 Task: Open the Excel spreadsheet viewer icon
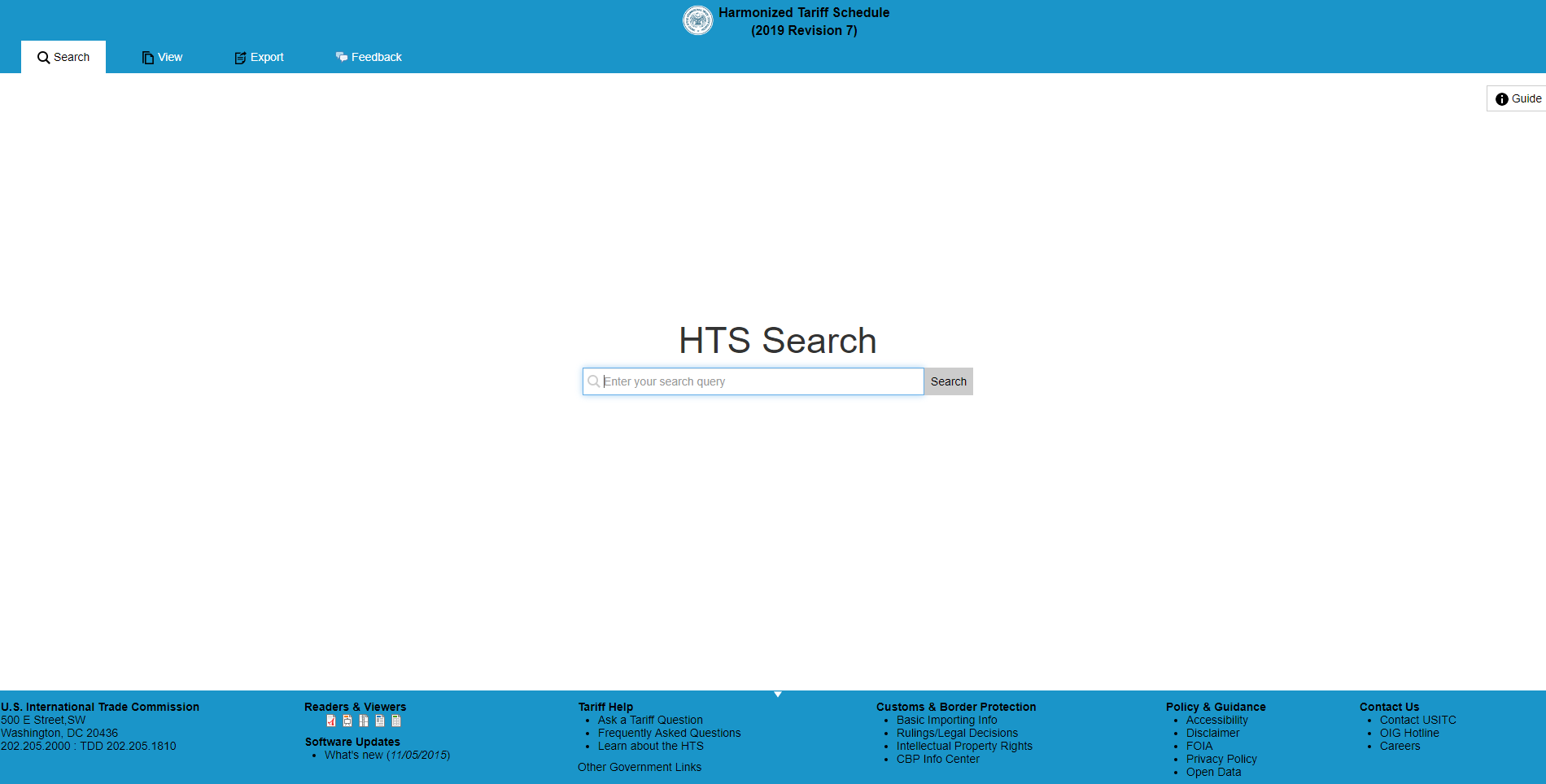point(396,721)
